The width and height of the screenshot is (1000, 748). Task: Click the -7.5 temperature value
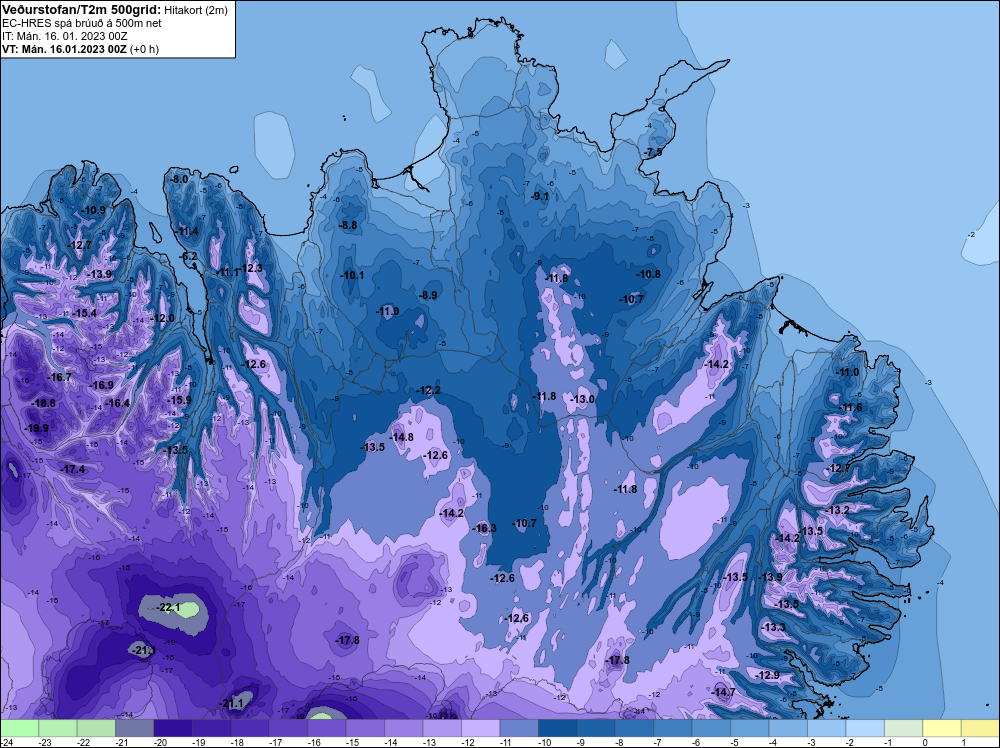653,152
